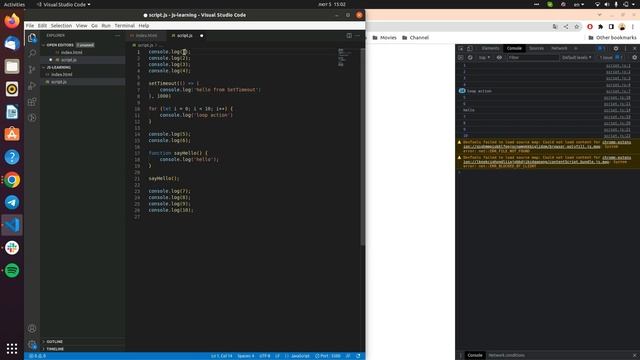Image resolution: width=640 pixels, height=360 pixels.
Task: Click DevTools inspect element icon
Action: coord(461,48)
